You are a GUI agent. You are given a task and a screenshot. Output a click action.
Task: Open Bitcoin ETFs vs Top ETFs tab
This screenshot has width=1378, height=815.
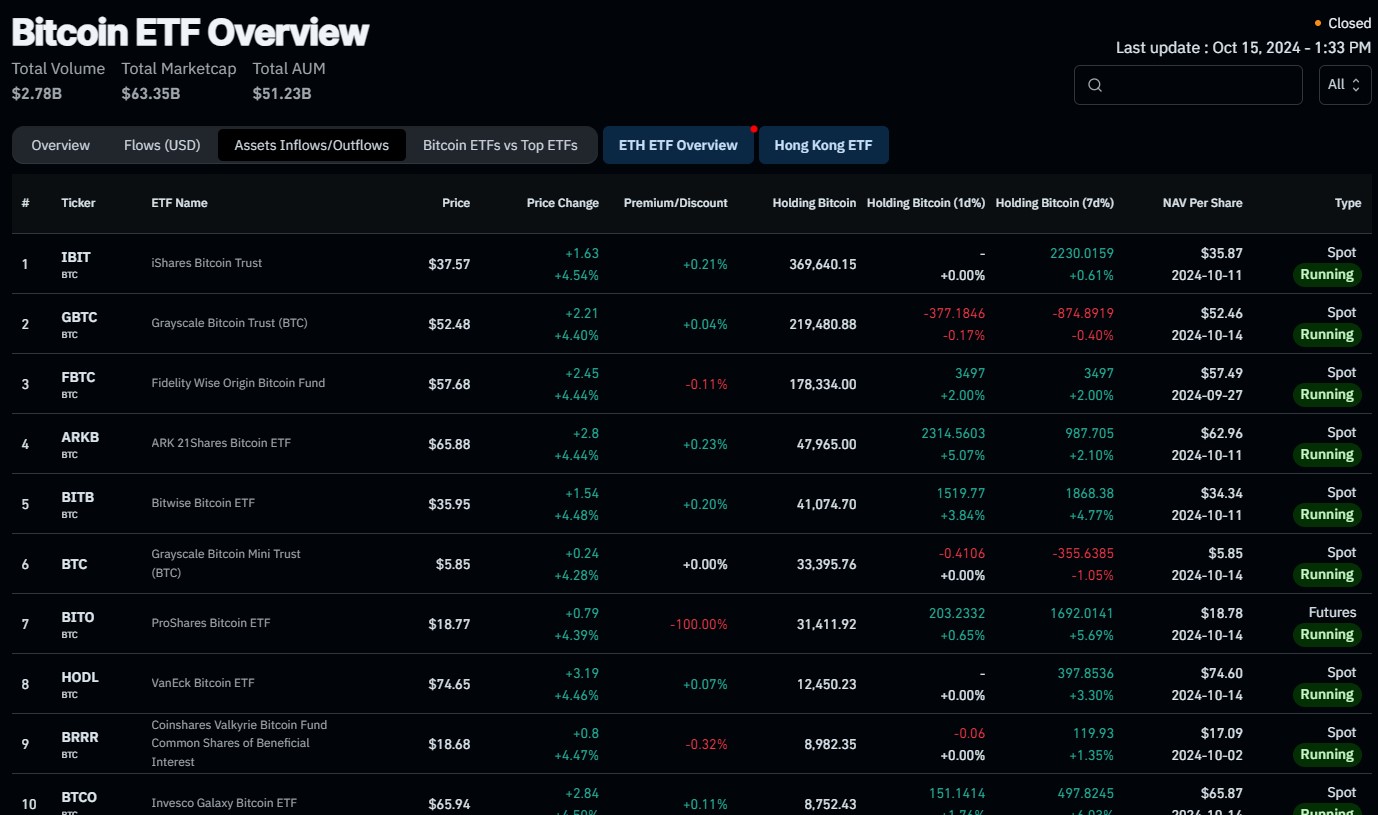tap(500, 145)
